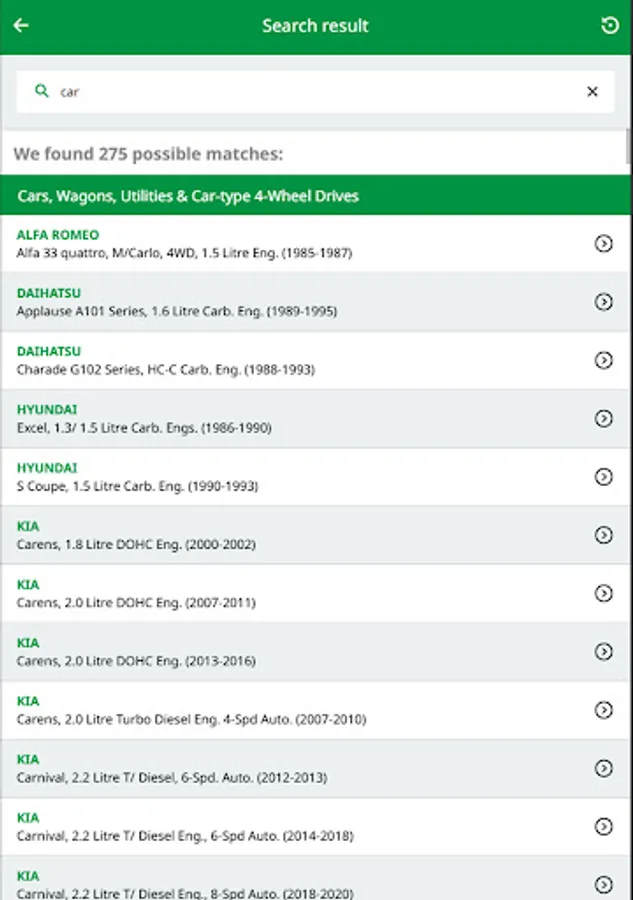
Task: Select Carens 1.8 Litre DOHC Eng. entry
Action: (136, 544)
